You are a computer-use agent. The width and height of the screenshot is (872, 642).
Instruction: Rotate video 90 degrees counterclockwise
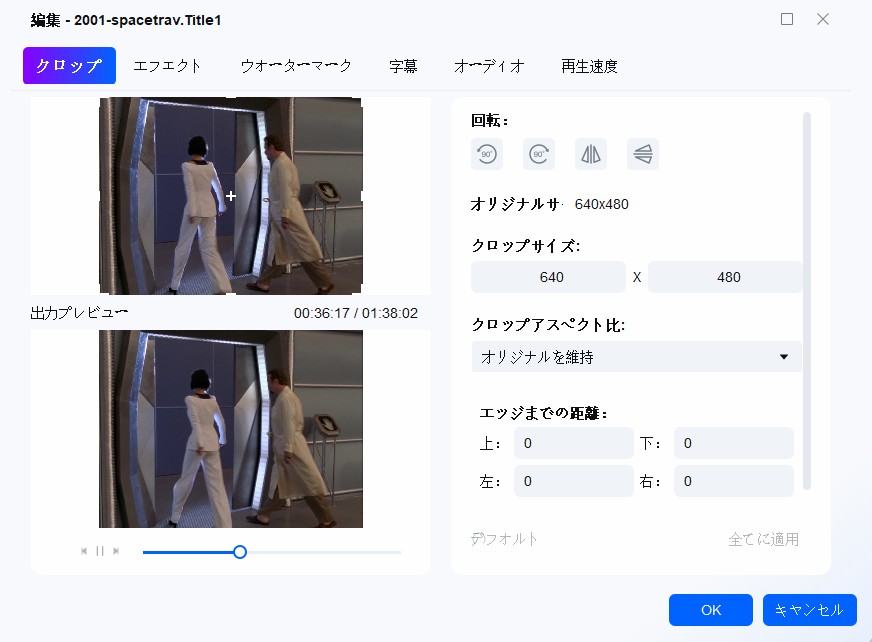click(487, 154)
